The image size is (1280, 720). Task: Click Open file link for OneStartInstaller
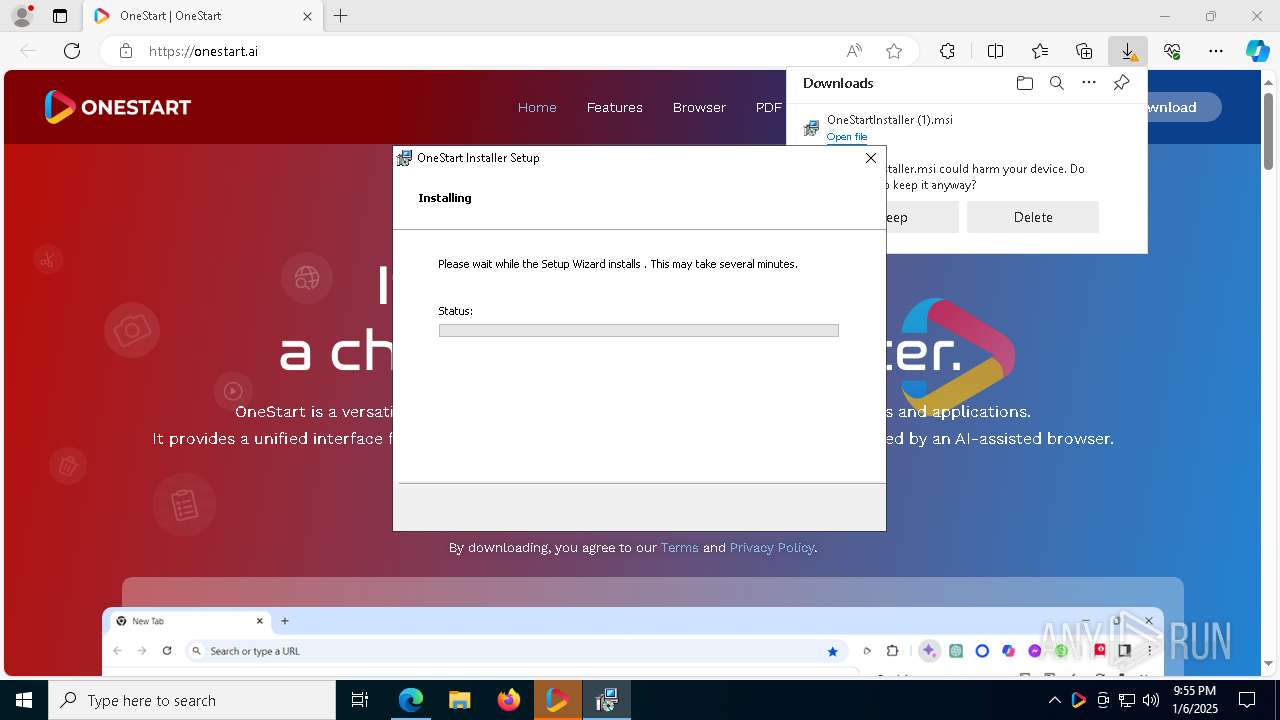[847, 137]
